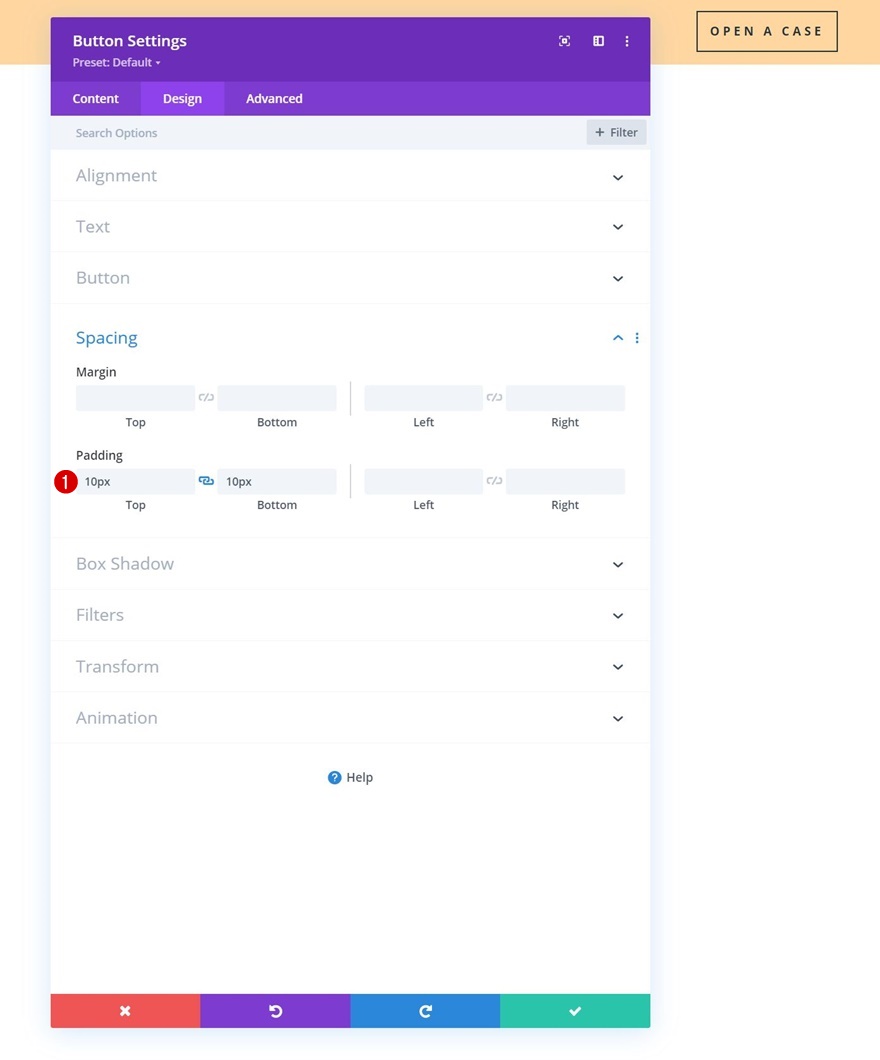Toggle linked padding top and bottom values

click(206, 481)
